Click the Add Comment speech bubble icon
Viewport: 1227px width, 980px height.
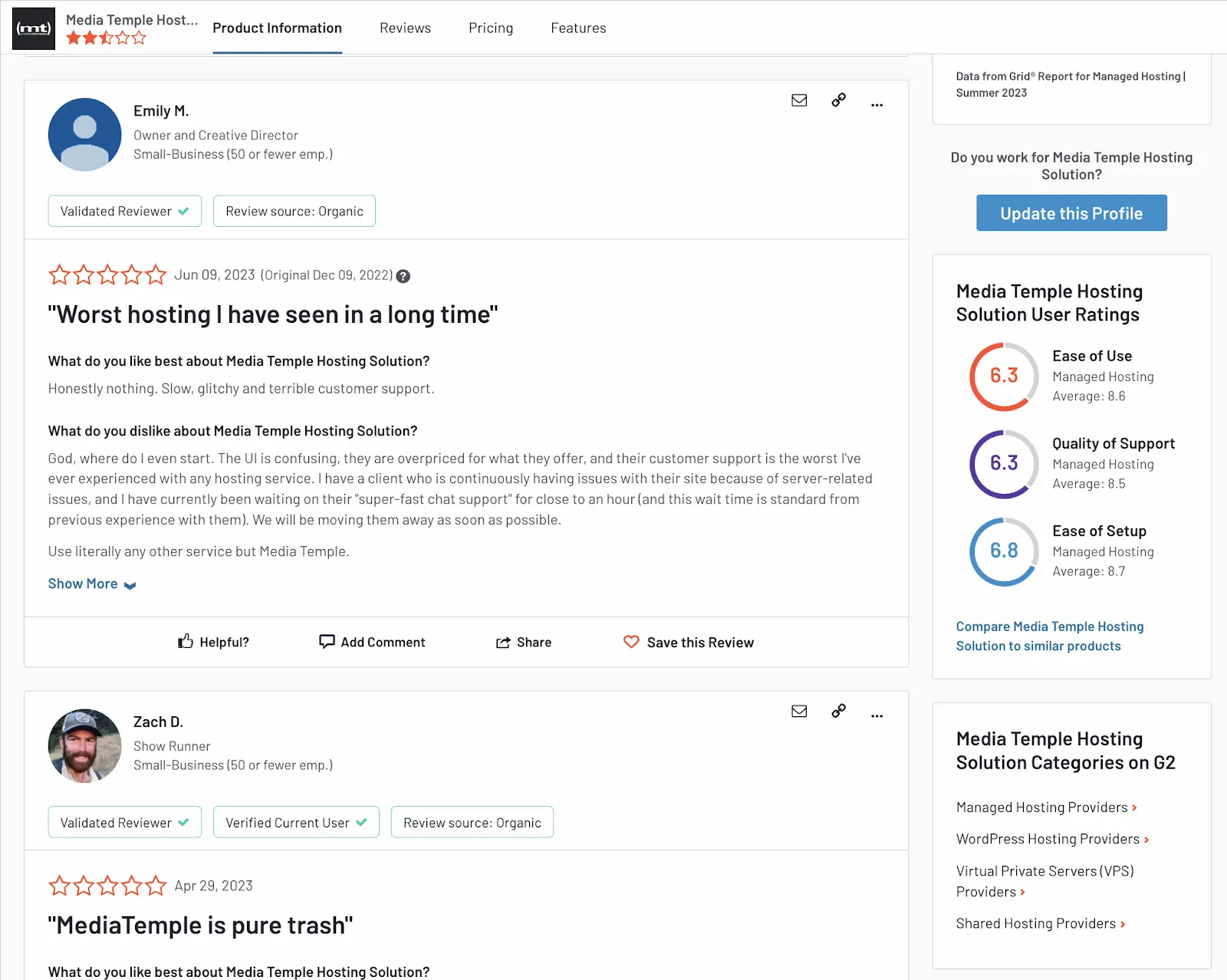click(327, 642)
